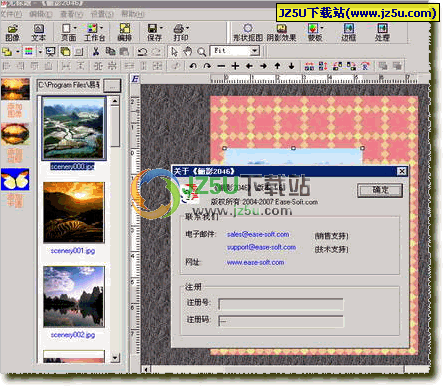The width and height of the screenshot is (443, 386).
Task: Expand the 页面 page dropdown arrow
Action: point(75,28)
